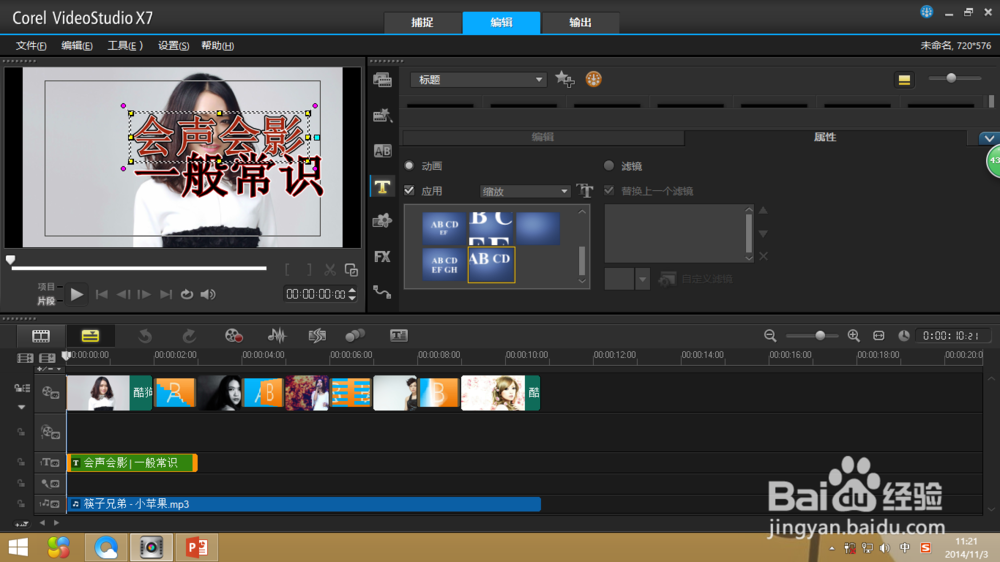Image resolution: width=1000 pixels, height=562 pixels.
Task: Switch to the 捕捉 step tab
Action: [x=422, y=22]
